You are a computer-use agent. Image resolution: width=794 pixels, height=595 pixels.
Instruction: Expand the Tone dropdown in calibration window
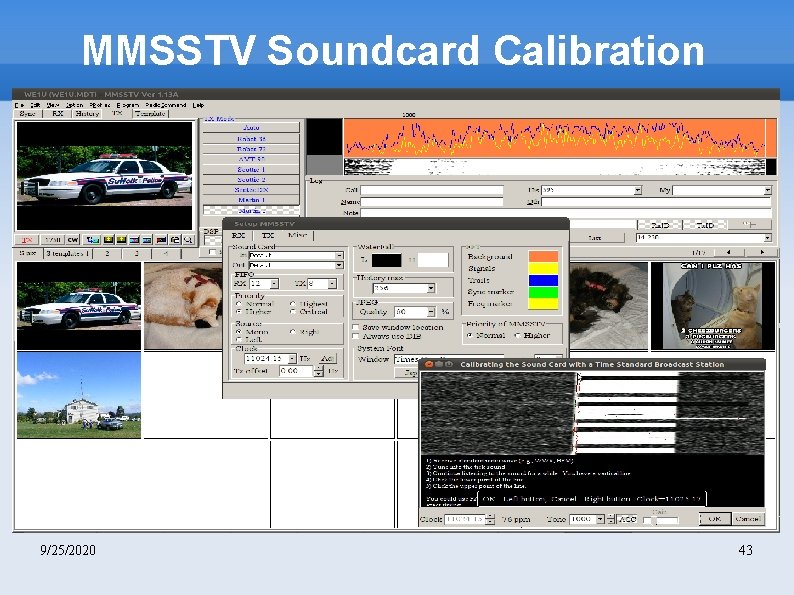[600, 519]
